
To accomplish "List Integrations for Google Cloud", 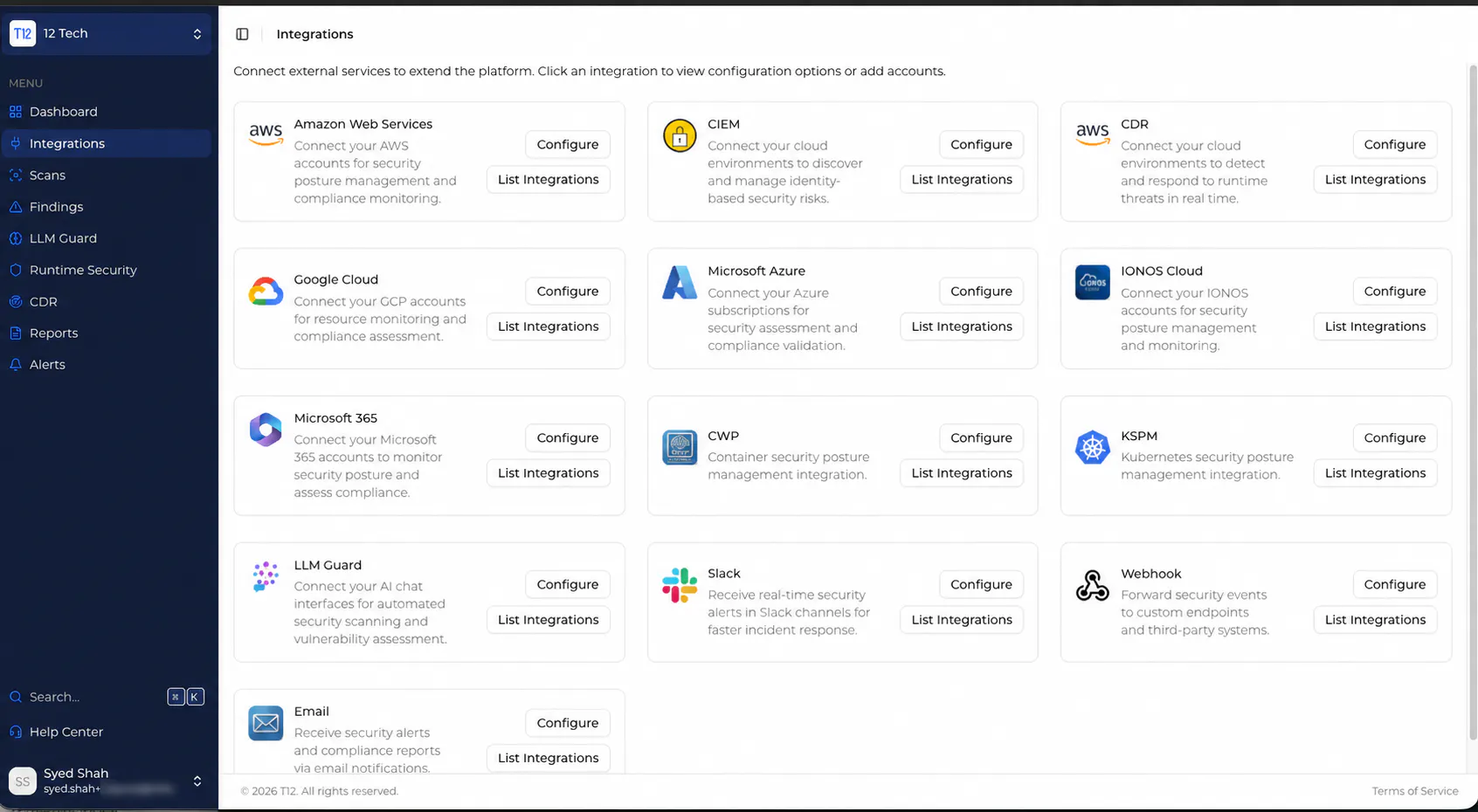I will pyautogui.click(x=549, y=327).
